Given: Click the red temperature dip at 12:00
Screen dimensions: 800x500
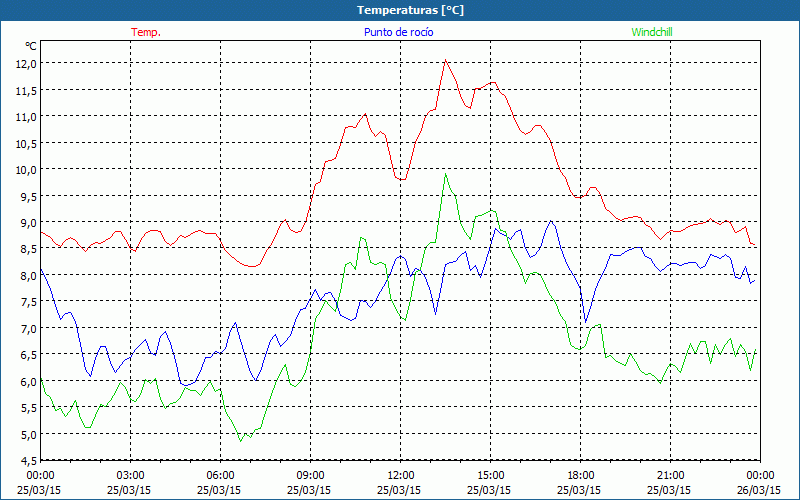Looking at the screenshot, I should [x=402, y=180].
